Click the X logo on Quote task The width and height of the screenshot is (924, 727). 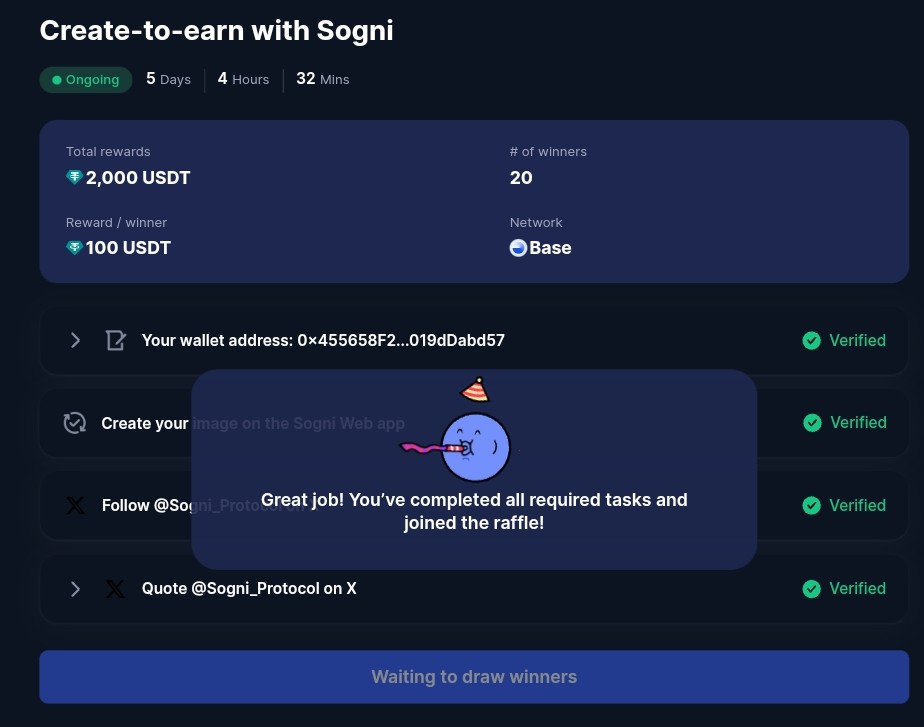(115, 589)
